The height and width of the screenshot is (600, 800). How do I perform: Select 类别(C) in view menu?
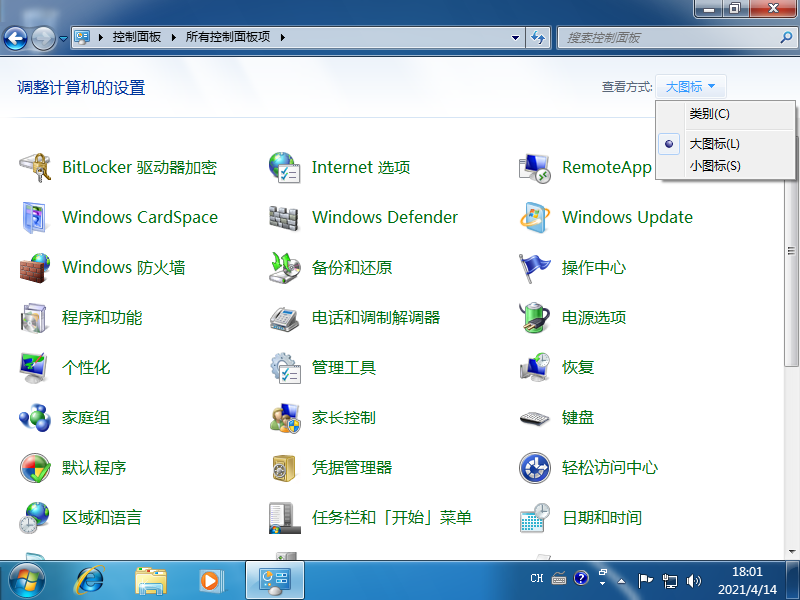(x=709, y=114)
